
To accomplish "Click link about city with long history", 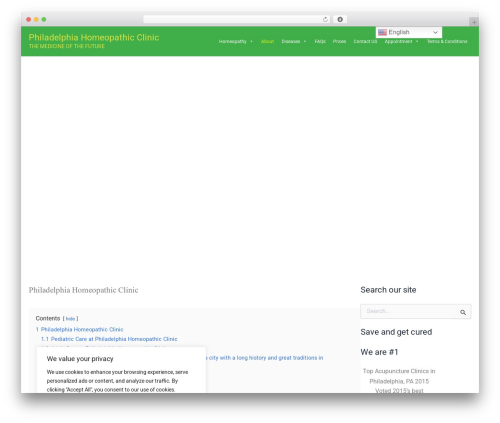I will pyautogui.click(x=265, y=358).
